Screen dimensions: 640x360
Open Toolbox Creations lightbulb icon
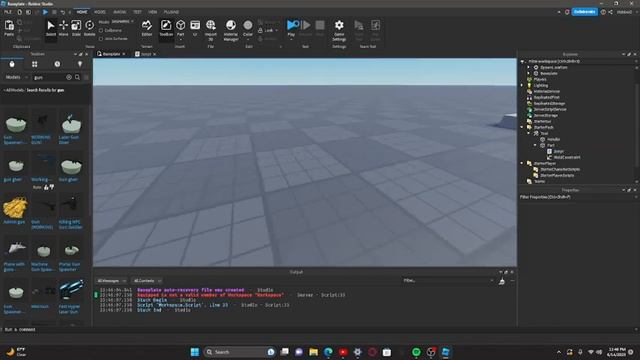80,64
